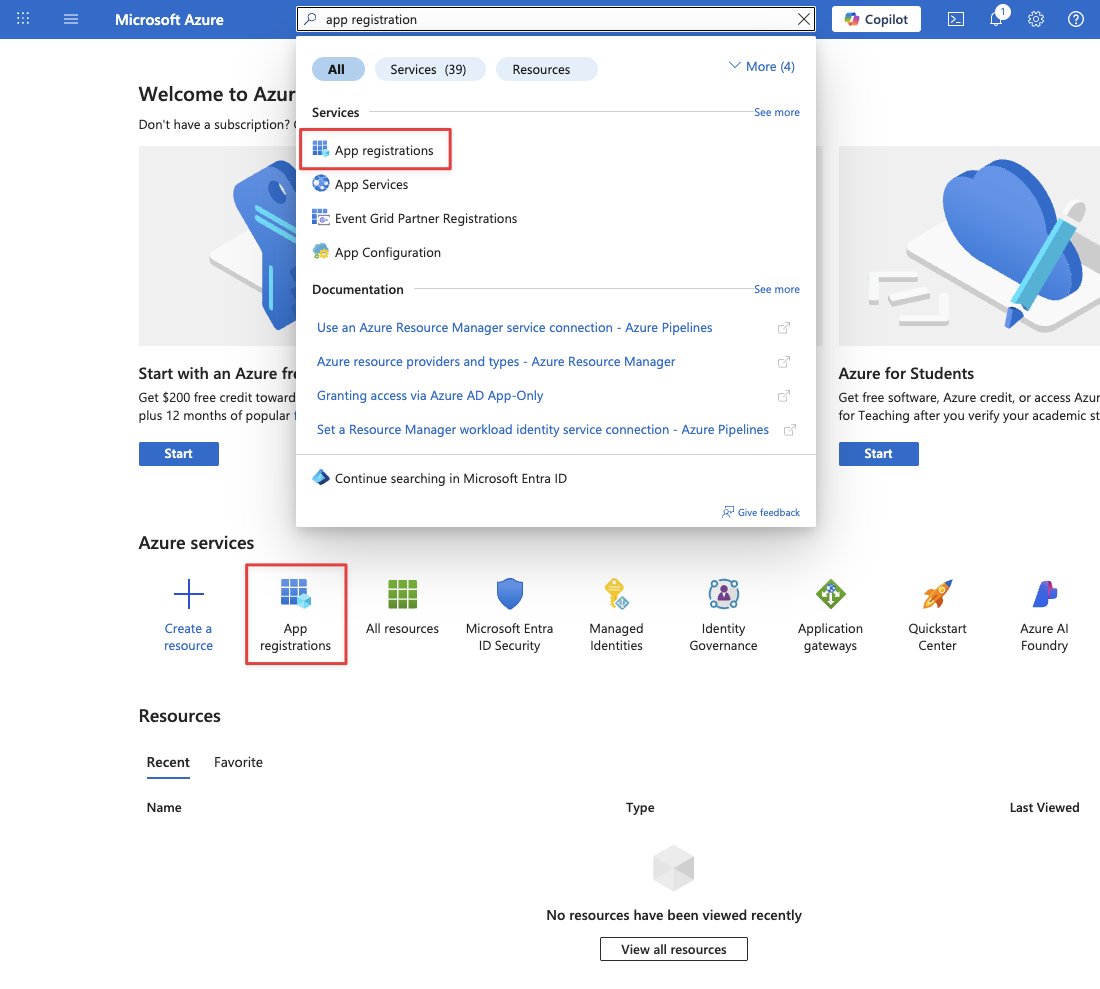This screenshot has width=1100, height=989.
Task: Click the Event Grid Partner Registrations icon
Action: point(321,217)
